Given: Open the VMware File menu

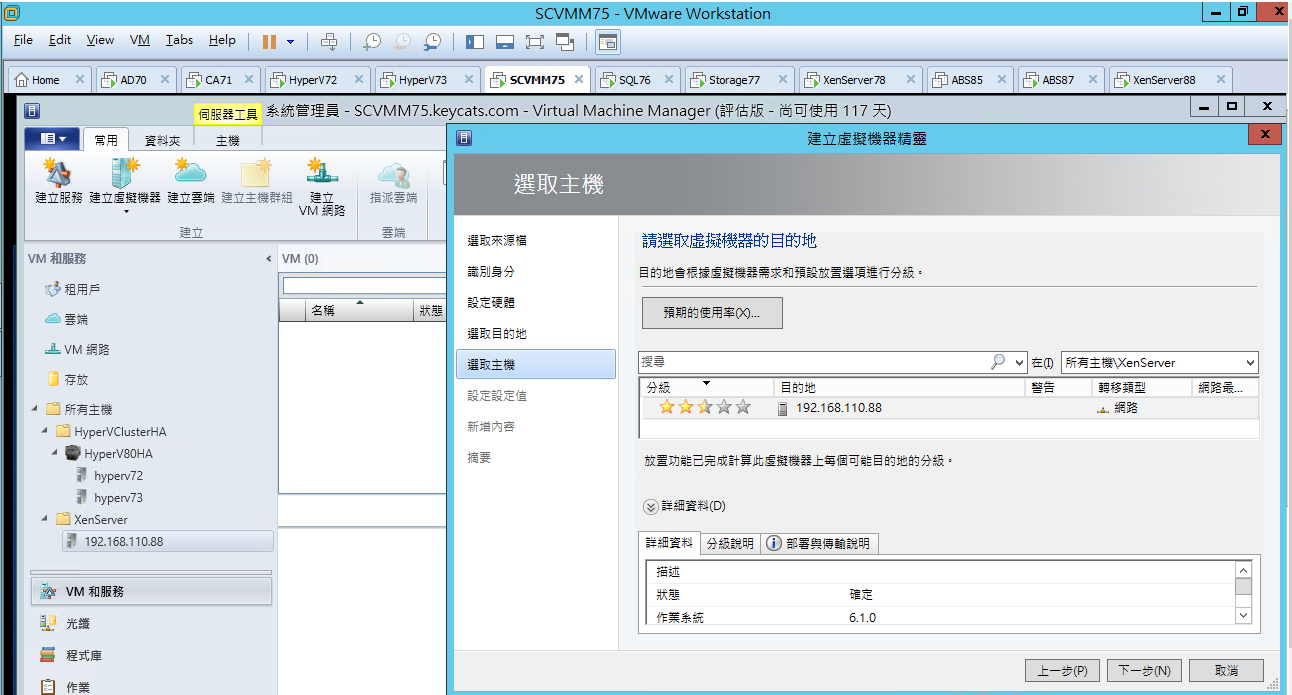Looking at the screenshot, I should [23, 40].
